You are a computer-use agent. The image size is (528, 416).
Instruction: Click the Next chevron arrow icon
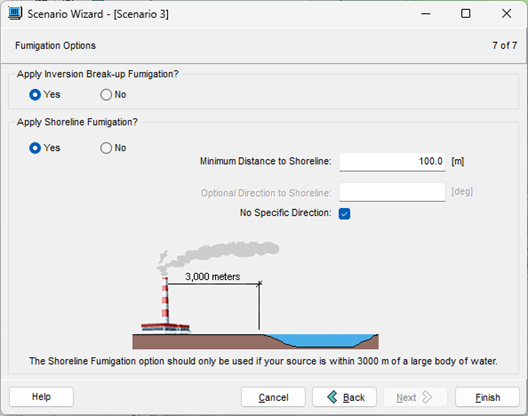427,397
